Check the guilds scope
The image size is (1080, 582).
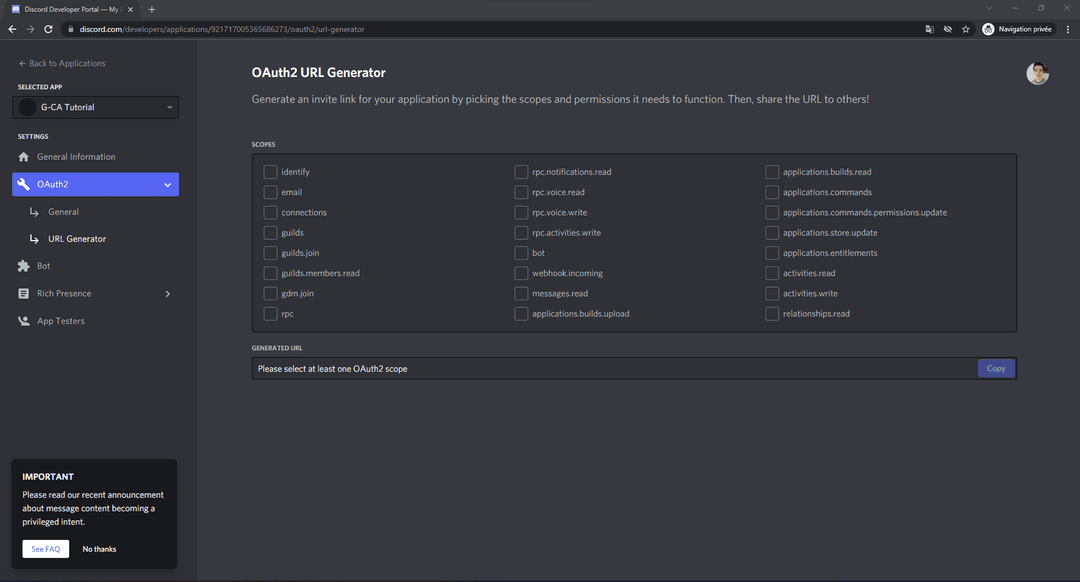(270, 233)
